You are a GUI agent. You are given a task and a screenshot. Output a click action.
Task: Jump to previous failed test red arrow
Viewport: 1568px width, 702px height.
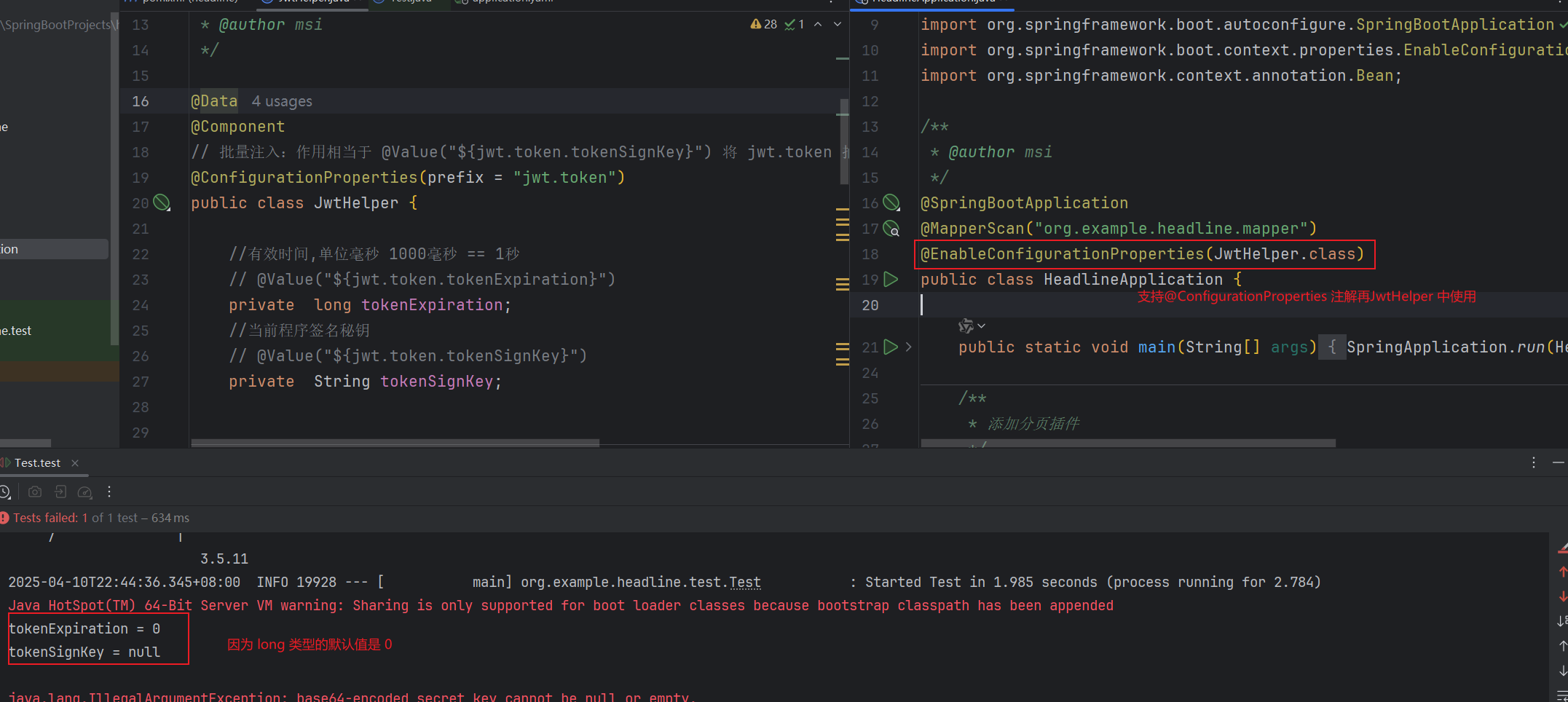pyautogui.click(x=1563, y=572)
